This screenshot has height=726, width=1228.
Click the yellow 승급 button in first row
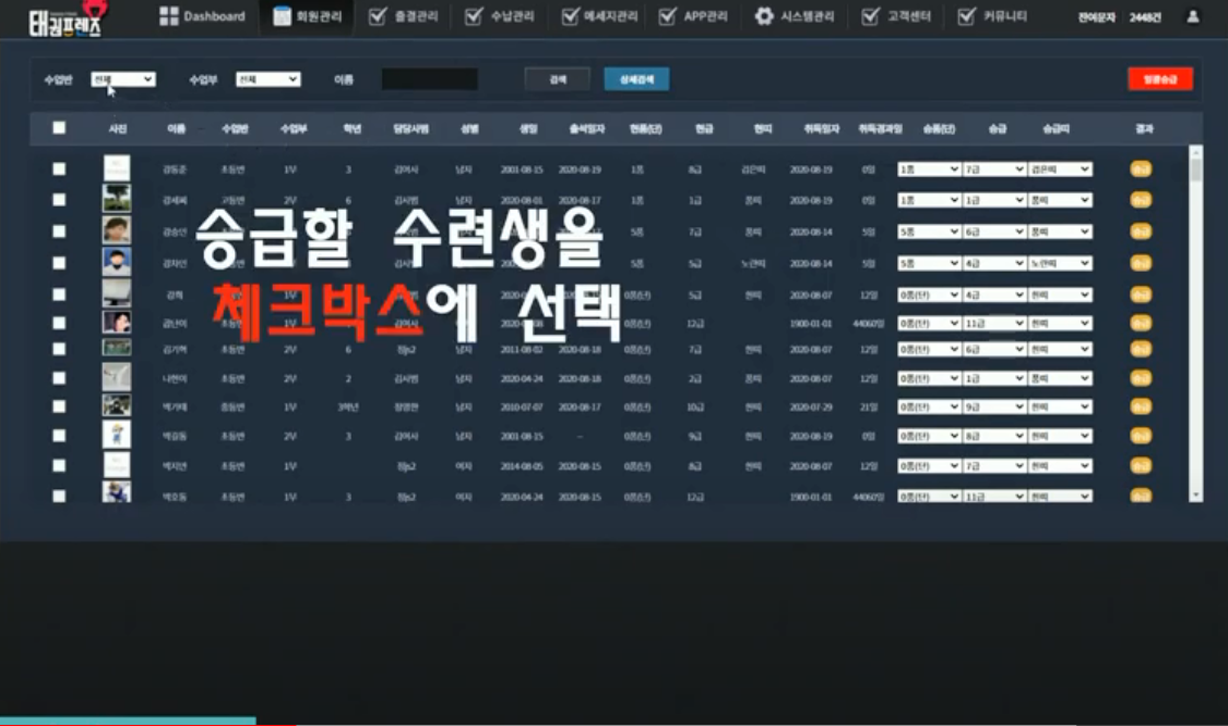click(x=1140, y=170)
